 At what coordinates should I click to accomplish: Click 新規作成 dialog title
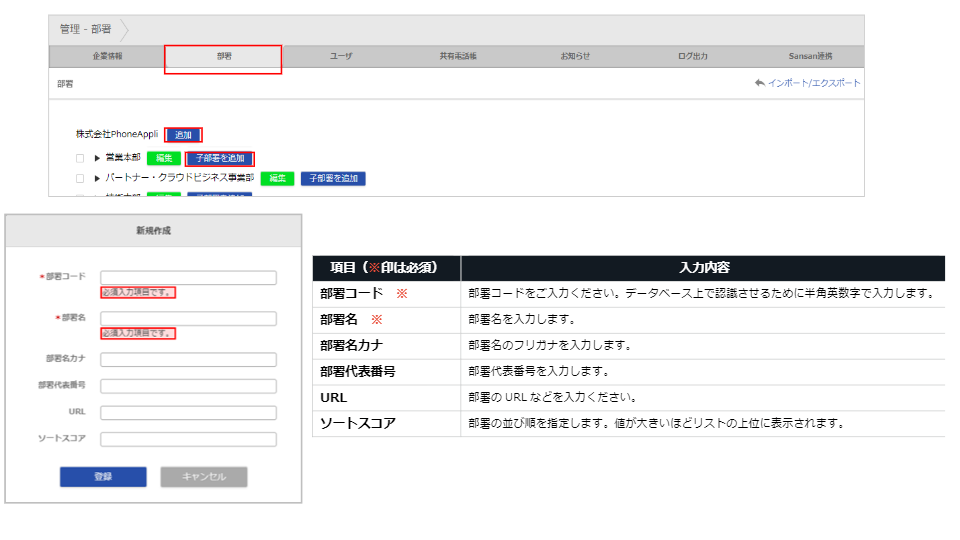(x=153, y=231)
